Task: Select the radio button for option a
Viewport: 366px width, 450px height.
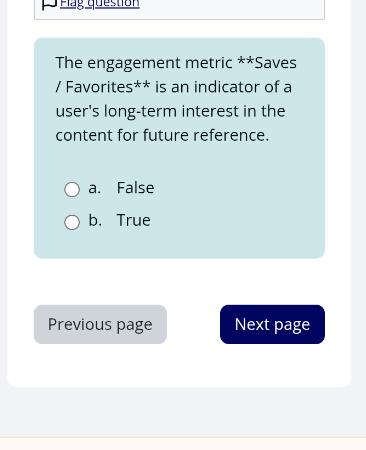Action: point(72,189)
